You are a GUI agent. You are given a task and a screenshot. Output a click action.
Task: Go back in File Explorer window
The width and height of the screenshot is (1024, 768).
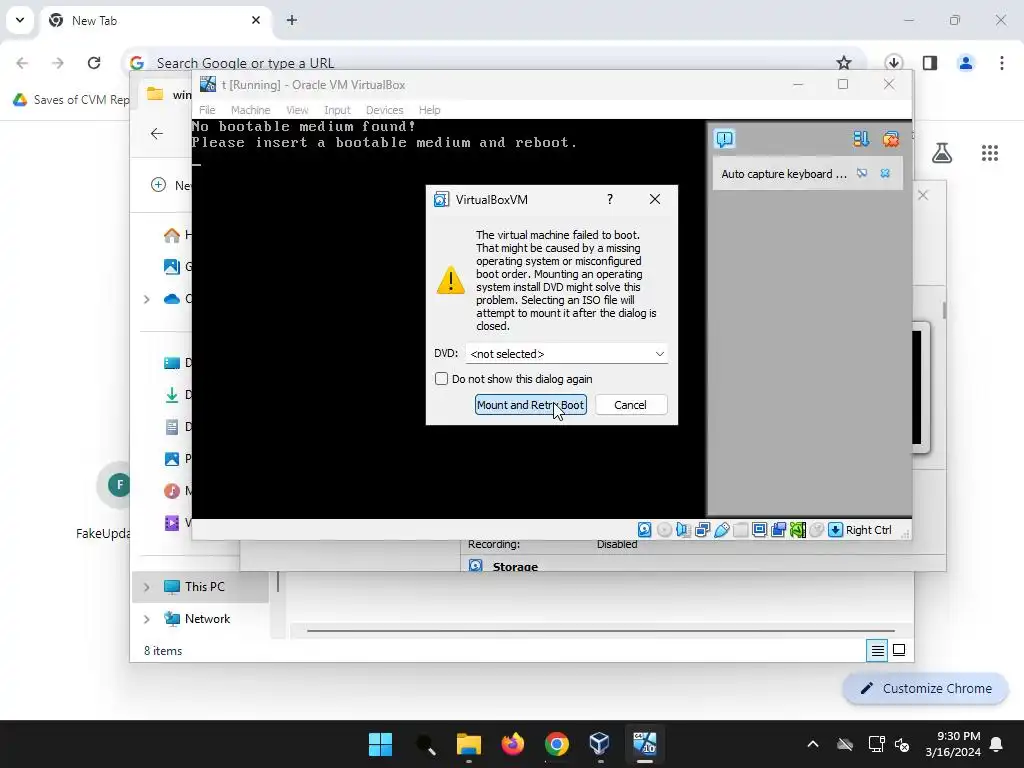tap(157, 134)
